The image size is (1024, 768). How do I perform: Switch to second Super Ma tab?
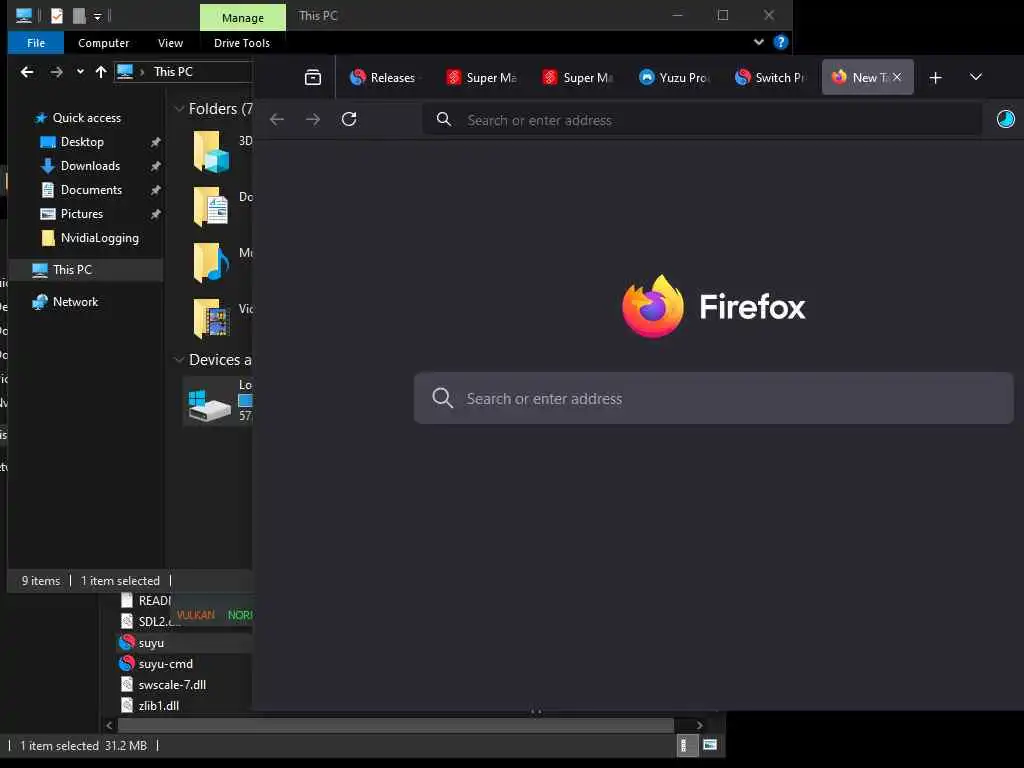578,78
